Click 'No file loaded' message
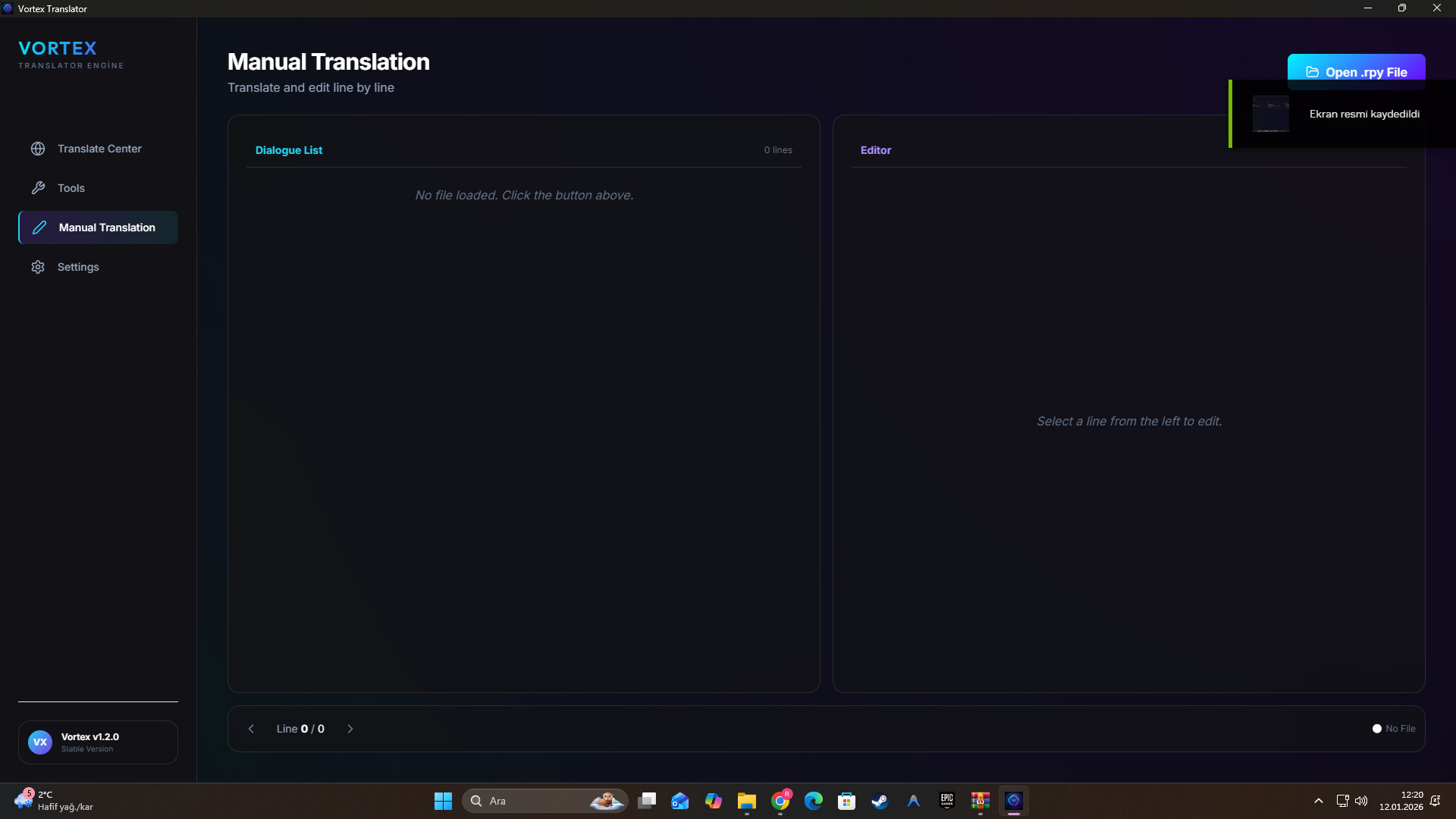 tap(524, 195)
